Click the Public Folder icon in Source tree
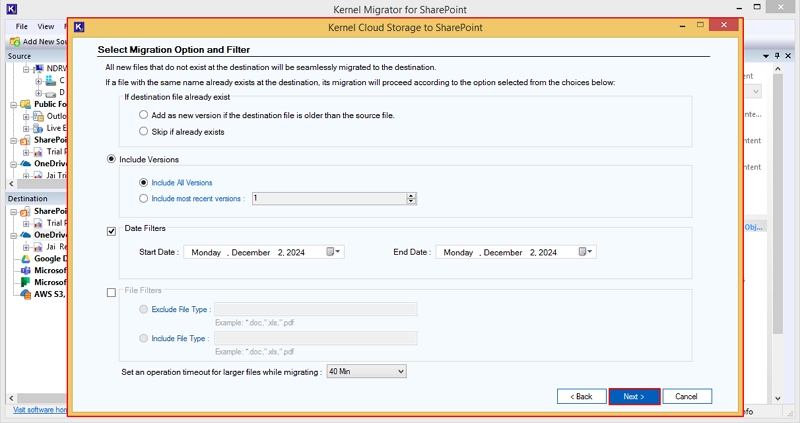Screen dimensions: 800x423 tap(26, 104)
